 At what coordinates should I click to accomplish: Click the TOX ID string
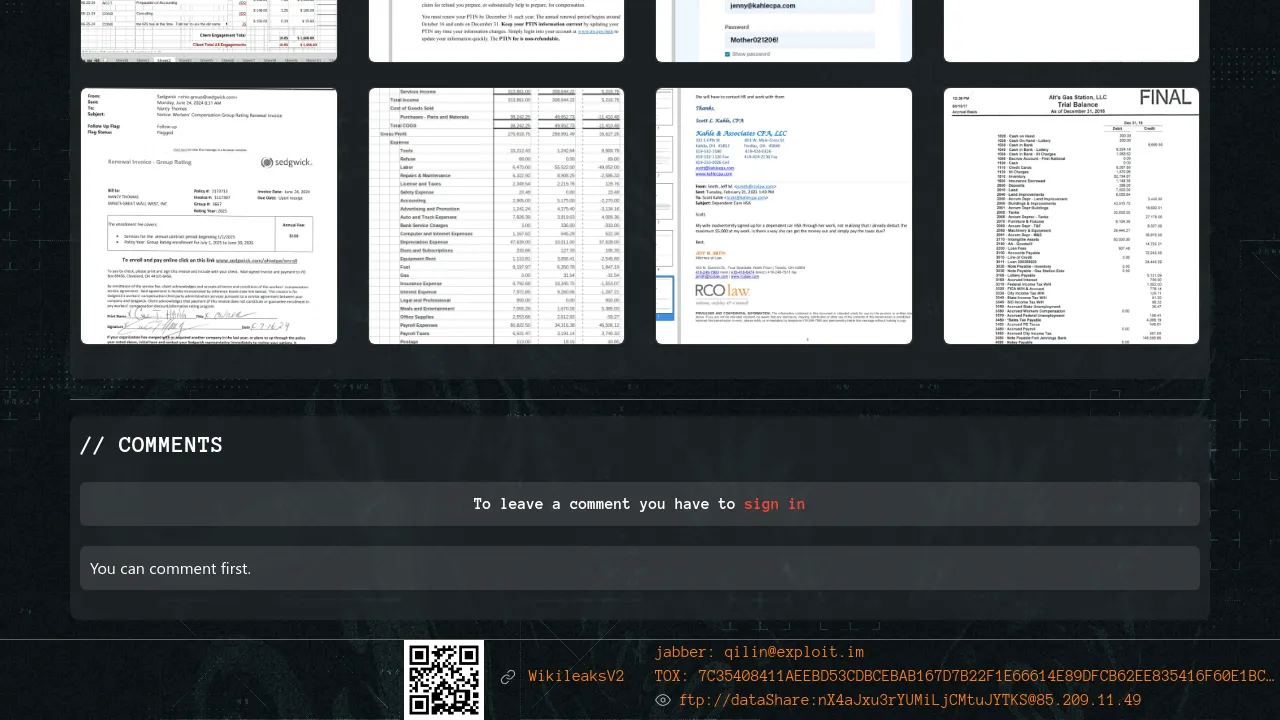(x=964, y=676)
